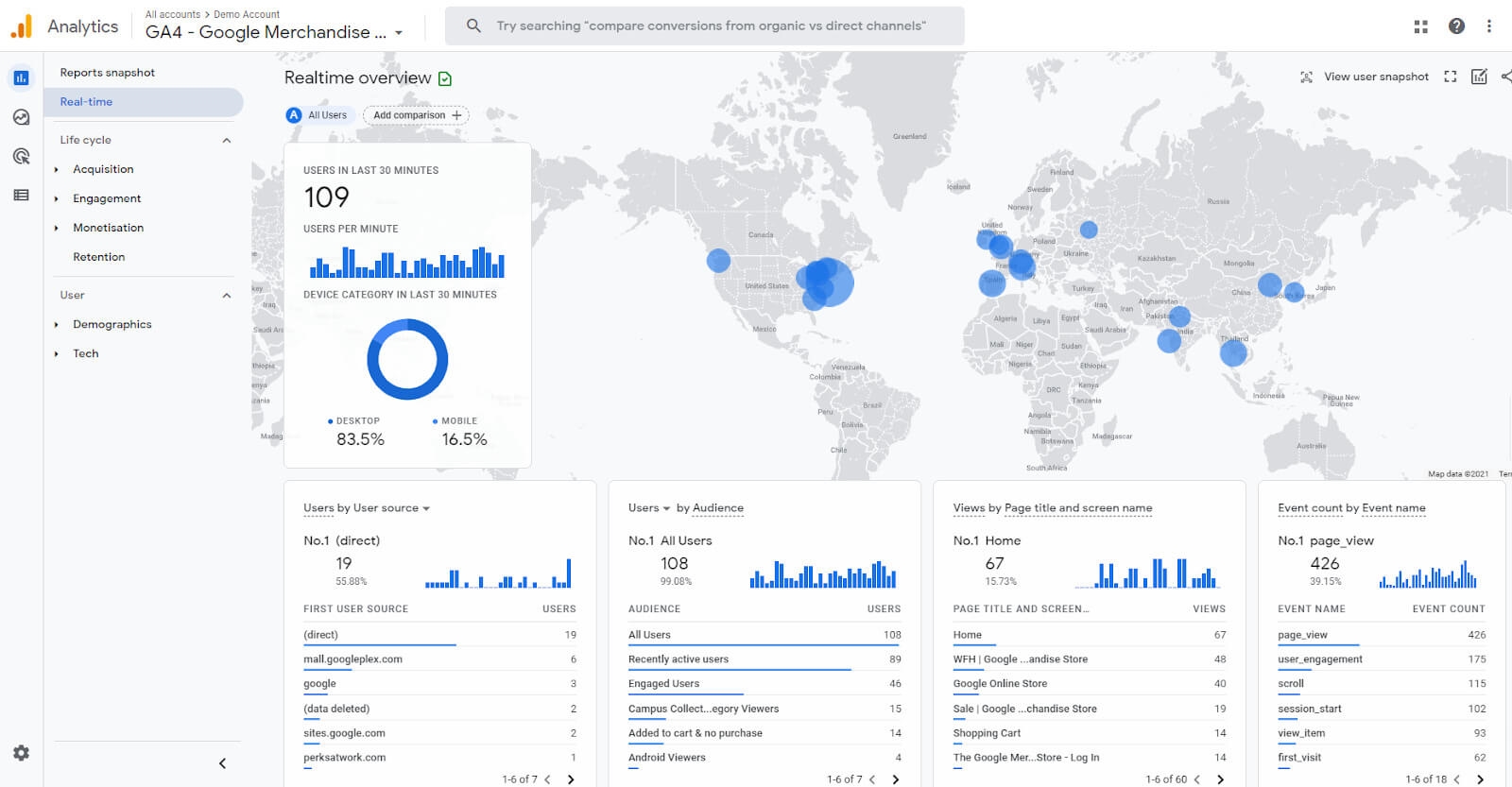Open the Google apps grid icon
1512x787 pixels.
[1420, 26]
